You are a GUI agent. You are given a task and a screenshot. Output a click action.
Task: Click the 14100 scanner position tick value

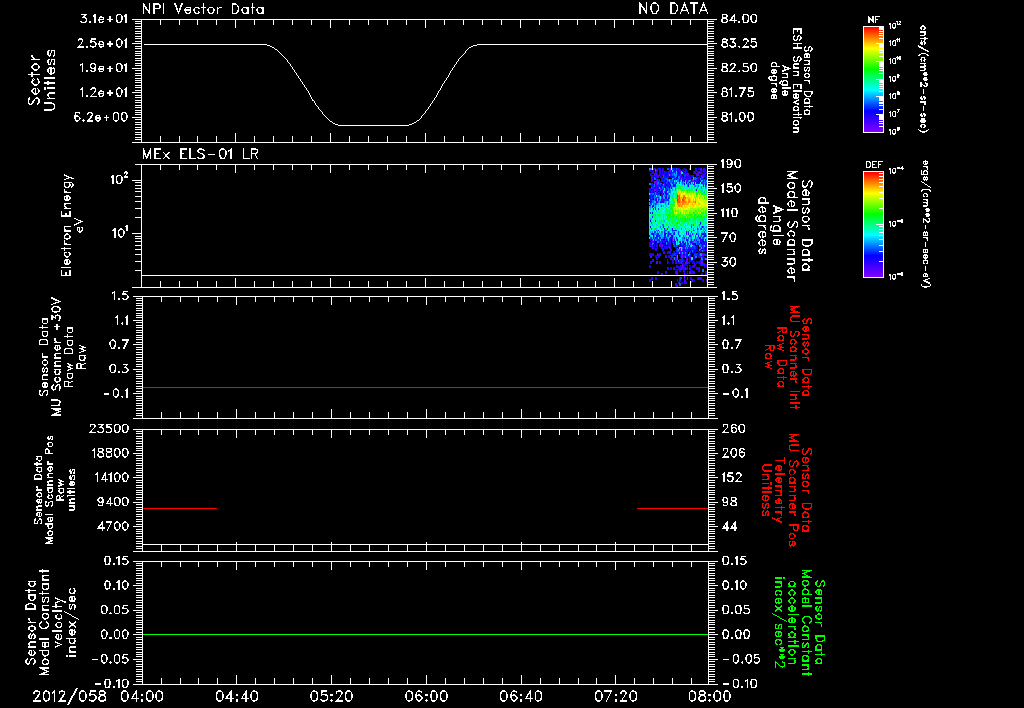(x=108, y=477)
